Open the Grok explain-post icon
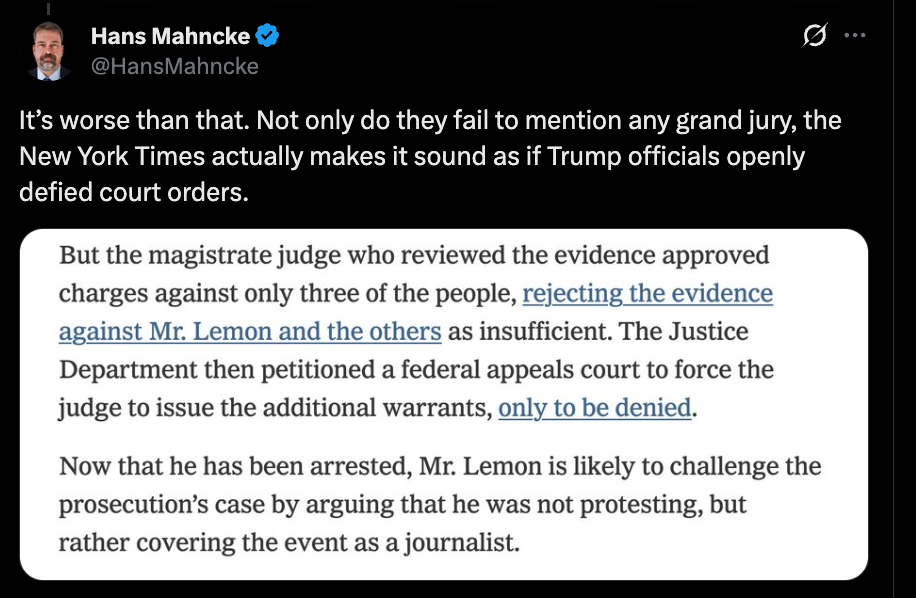The height and width of the screenshot is (598, 916). click(x=815, y=37)
